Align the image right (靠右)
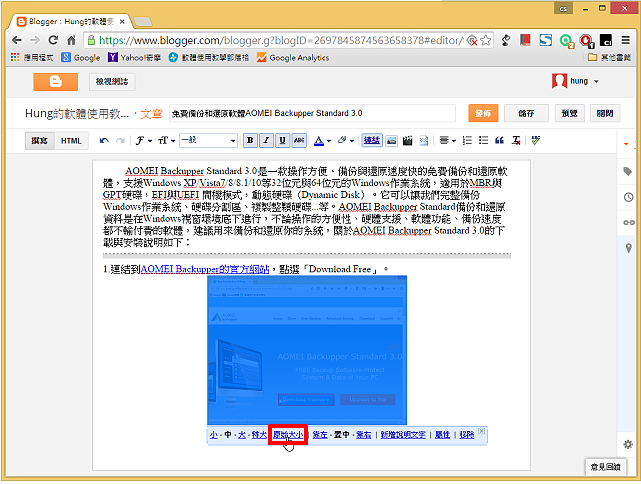This screenshot has width=641, height=484. [363, 435]
